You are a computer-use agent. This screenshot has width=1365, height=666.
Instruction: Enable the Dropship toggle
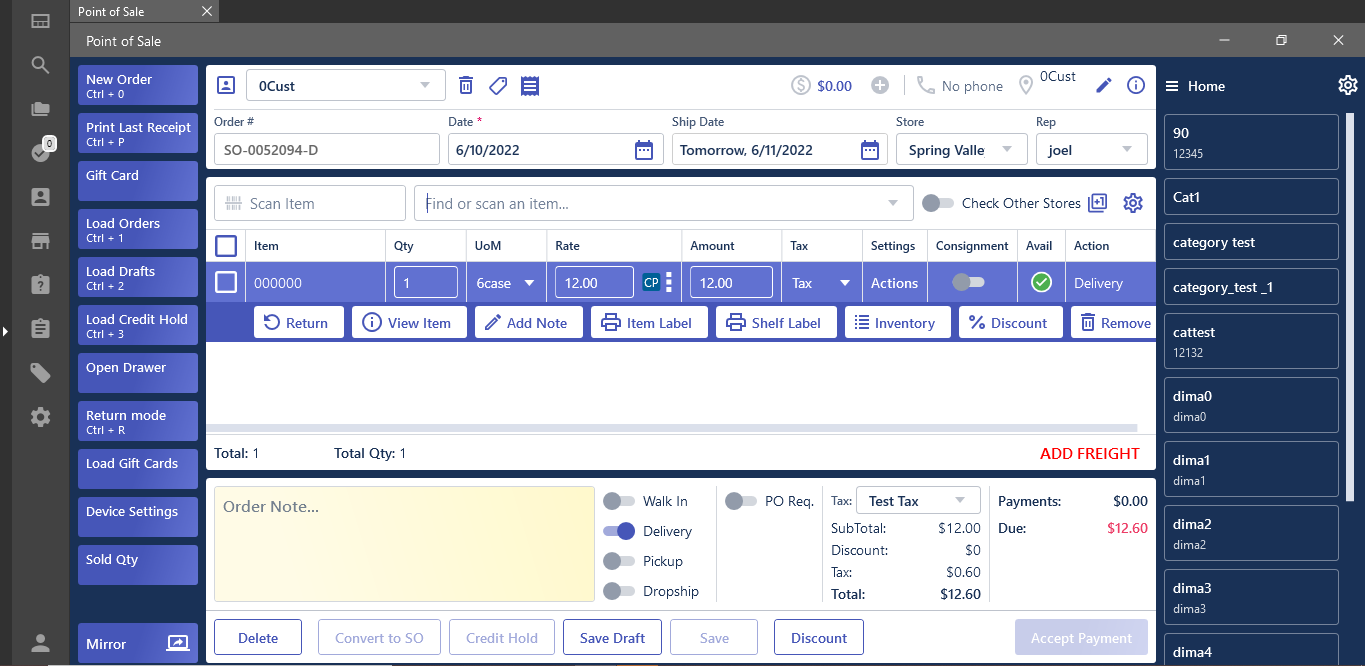[x=619, y=591]
